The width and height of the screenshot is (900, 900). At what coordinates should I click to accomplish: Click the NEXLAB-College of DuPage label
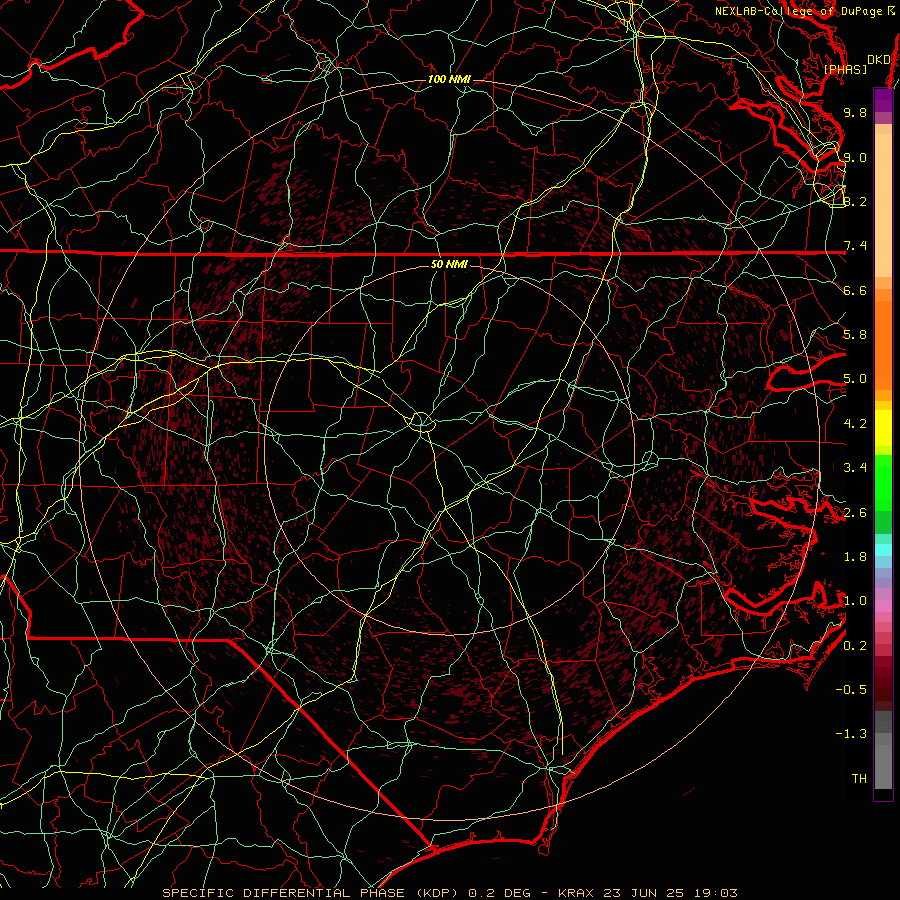tap(803, 11)
